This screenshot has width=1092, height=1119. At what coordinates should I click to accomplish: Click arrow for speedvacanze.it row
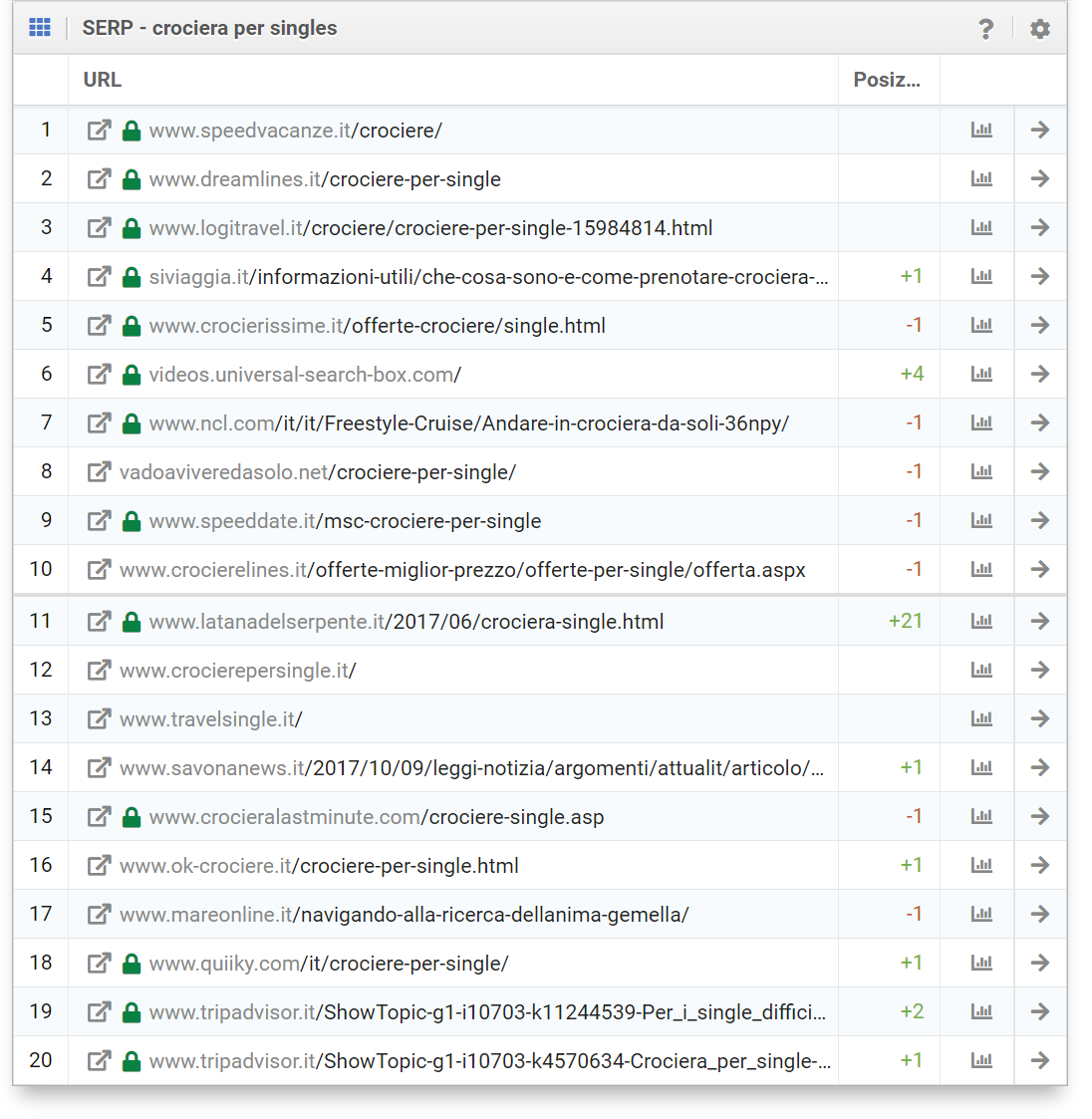click(1040, 130)
